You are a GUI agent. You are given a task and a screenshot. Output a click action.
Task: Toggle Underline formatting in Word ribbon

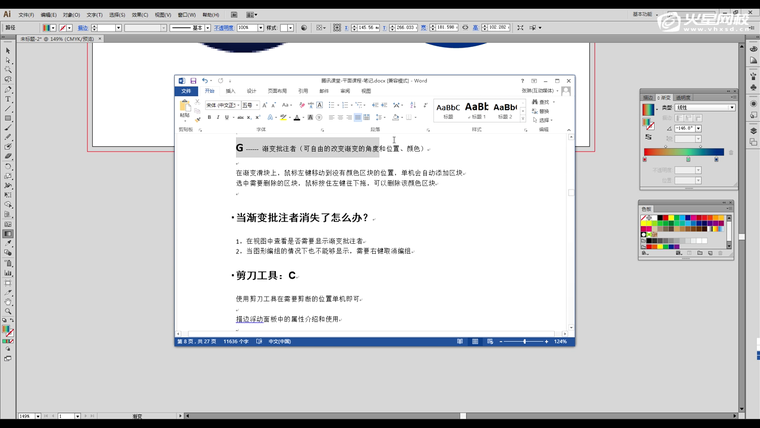[227, 117]
